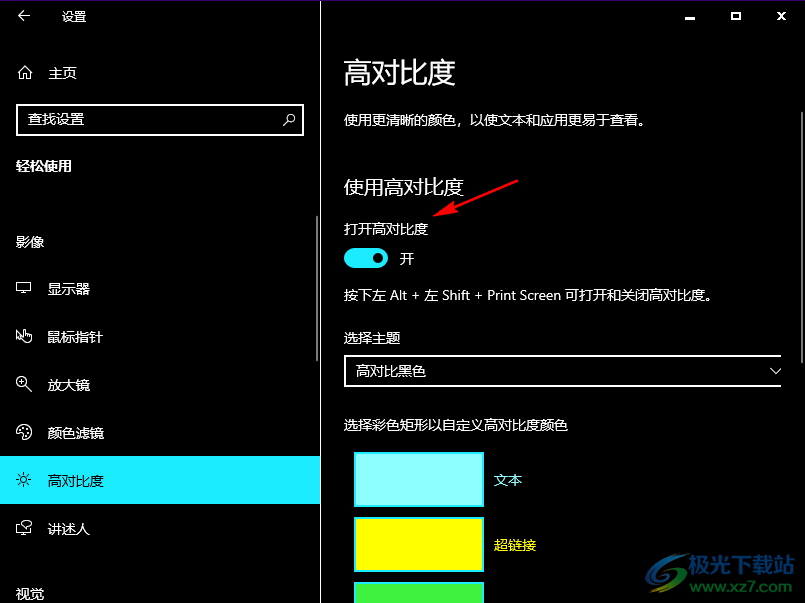Click the magnifier icon for 放大镜
Image resolution: width=805 pixels, height=603 pixels.
click(24, 384)
